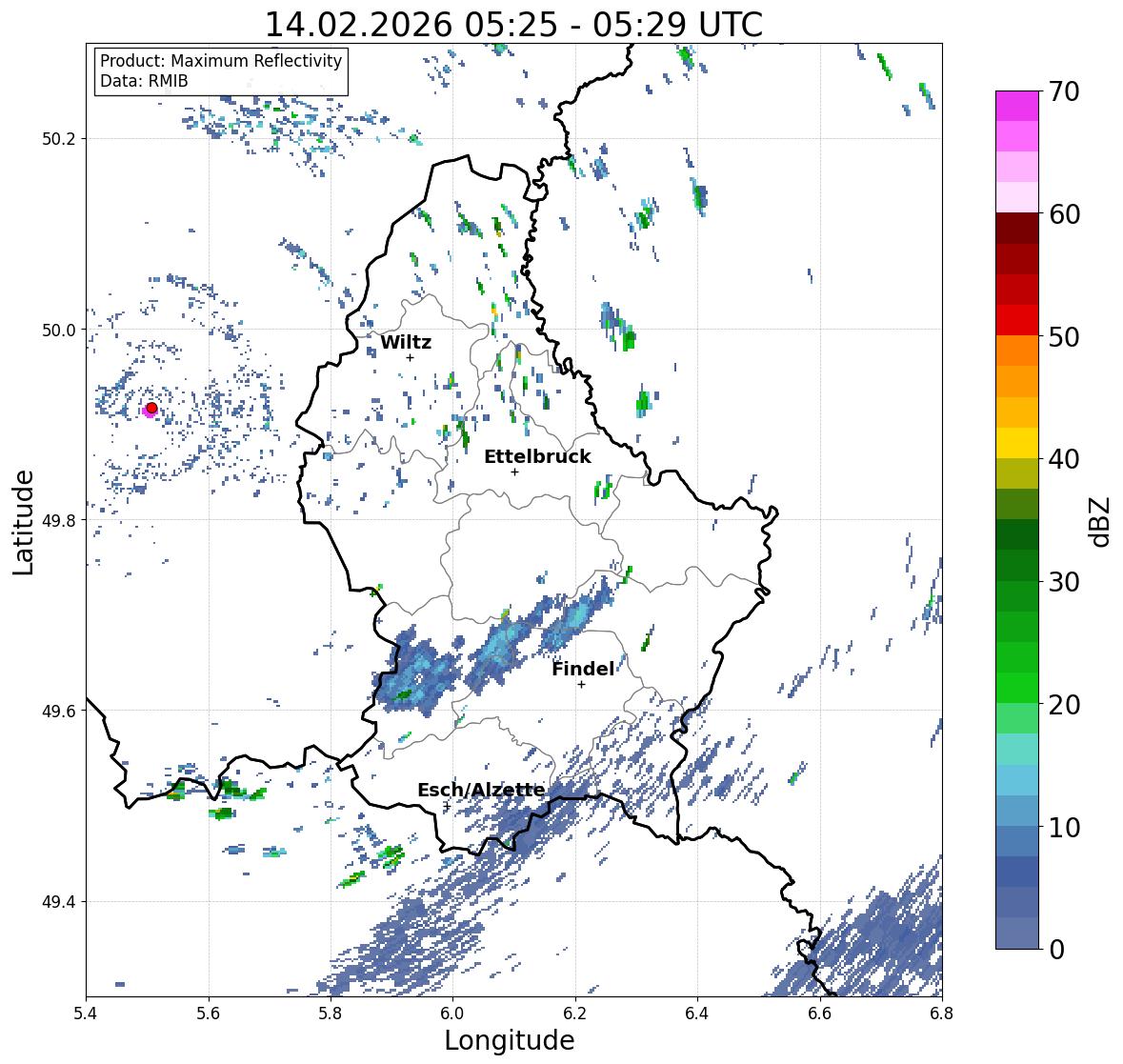Click the Latitude axis label

pos(24,522)
